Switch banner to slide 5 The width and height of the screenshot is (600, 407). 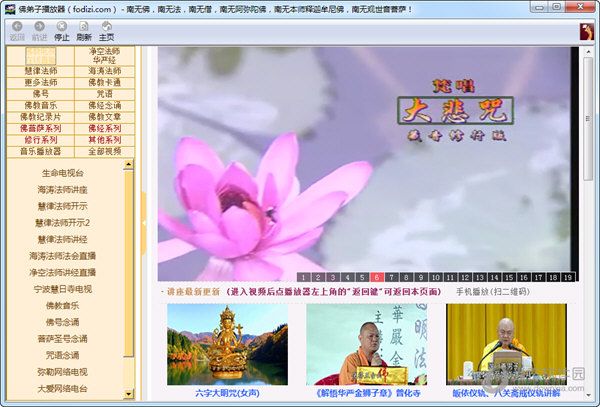coord(362,277)
